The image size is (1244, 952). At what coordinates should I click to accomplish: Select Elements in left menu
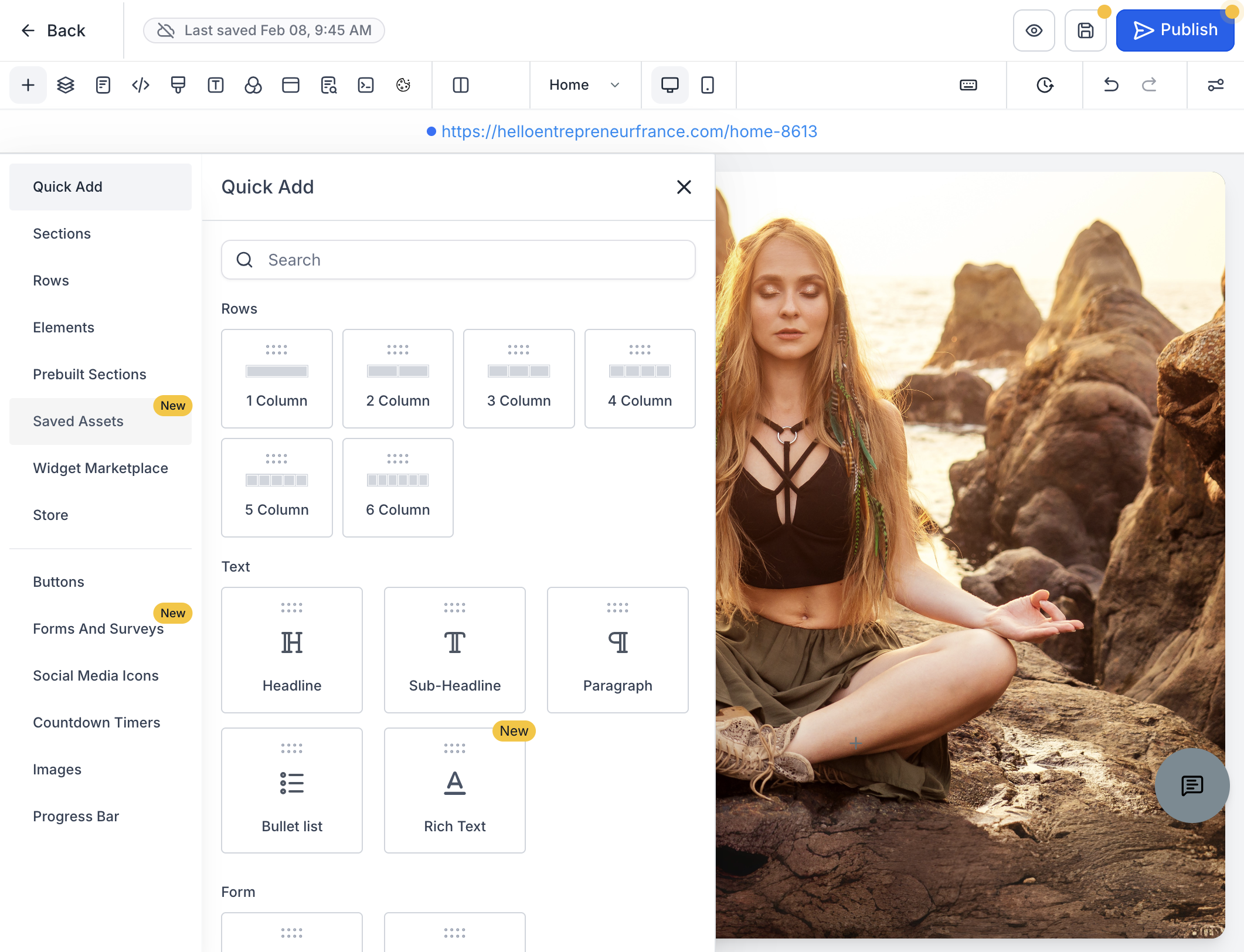[100, 328]
